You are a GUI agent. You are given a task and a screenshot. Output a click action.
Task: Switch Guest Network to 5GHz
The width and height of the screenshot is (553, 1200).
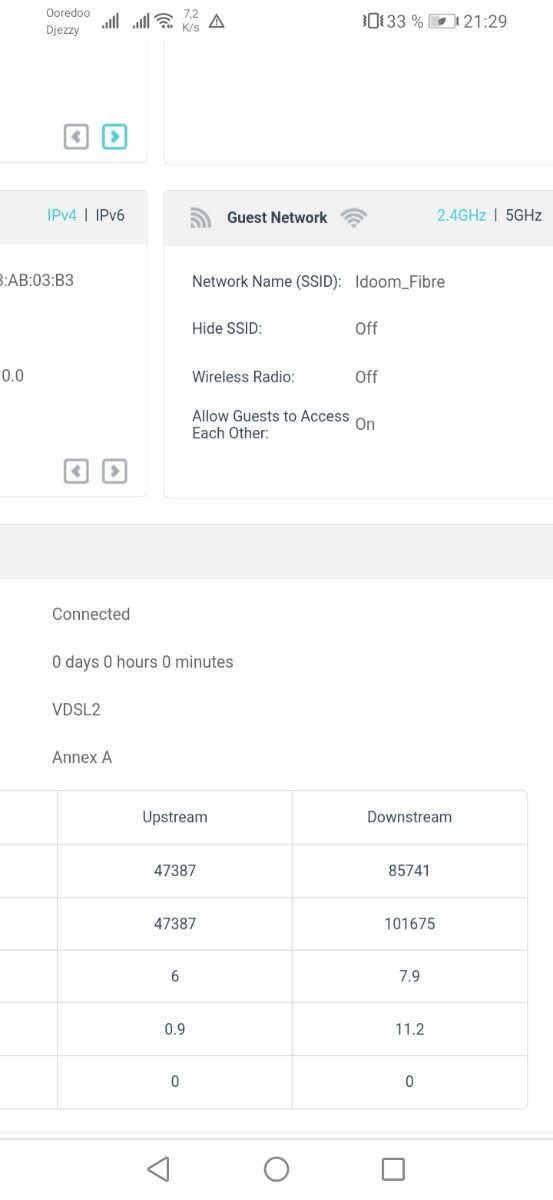[x=524, y=215]
